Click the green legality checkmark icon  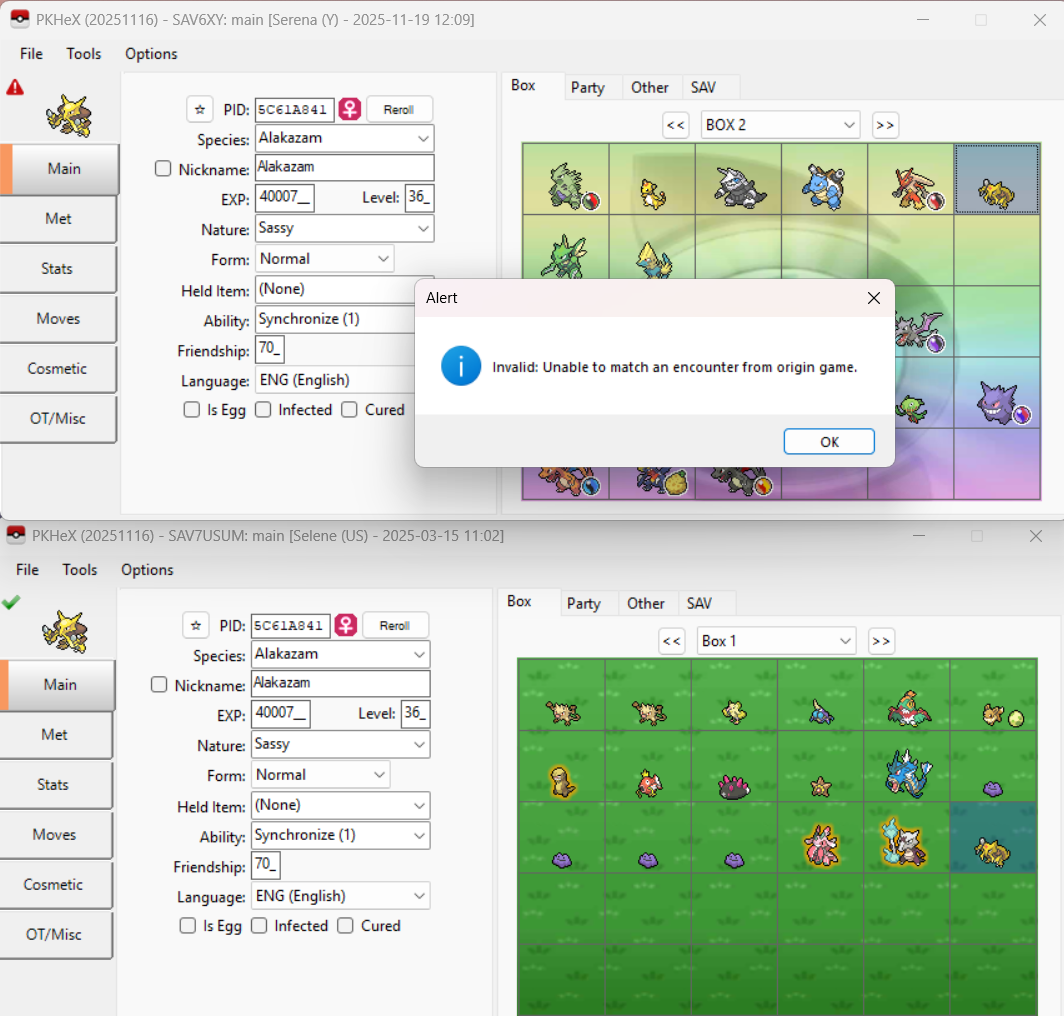click(x=12, y=602)
